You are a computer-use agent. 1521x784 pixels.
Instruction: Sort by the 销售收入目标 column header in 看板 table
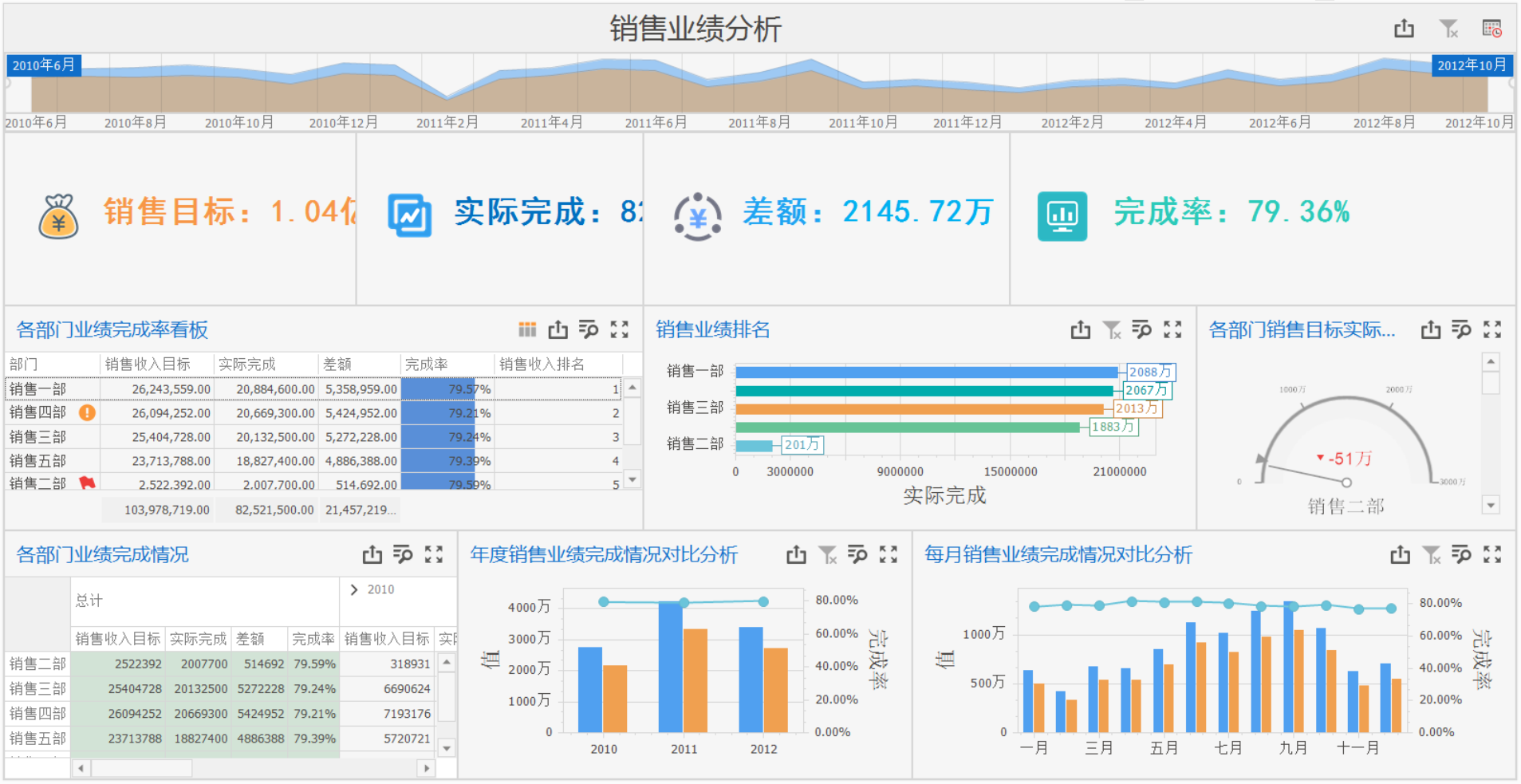click(157, 364)
